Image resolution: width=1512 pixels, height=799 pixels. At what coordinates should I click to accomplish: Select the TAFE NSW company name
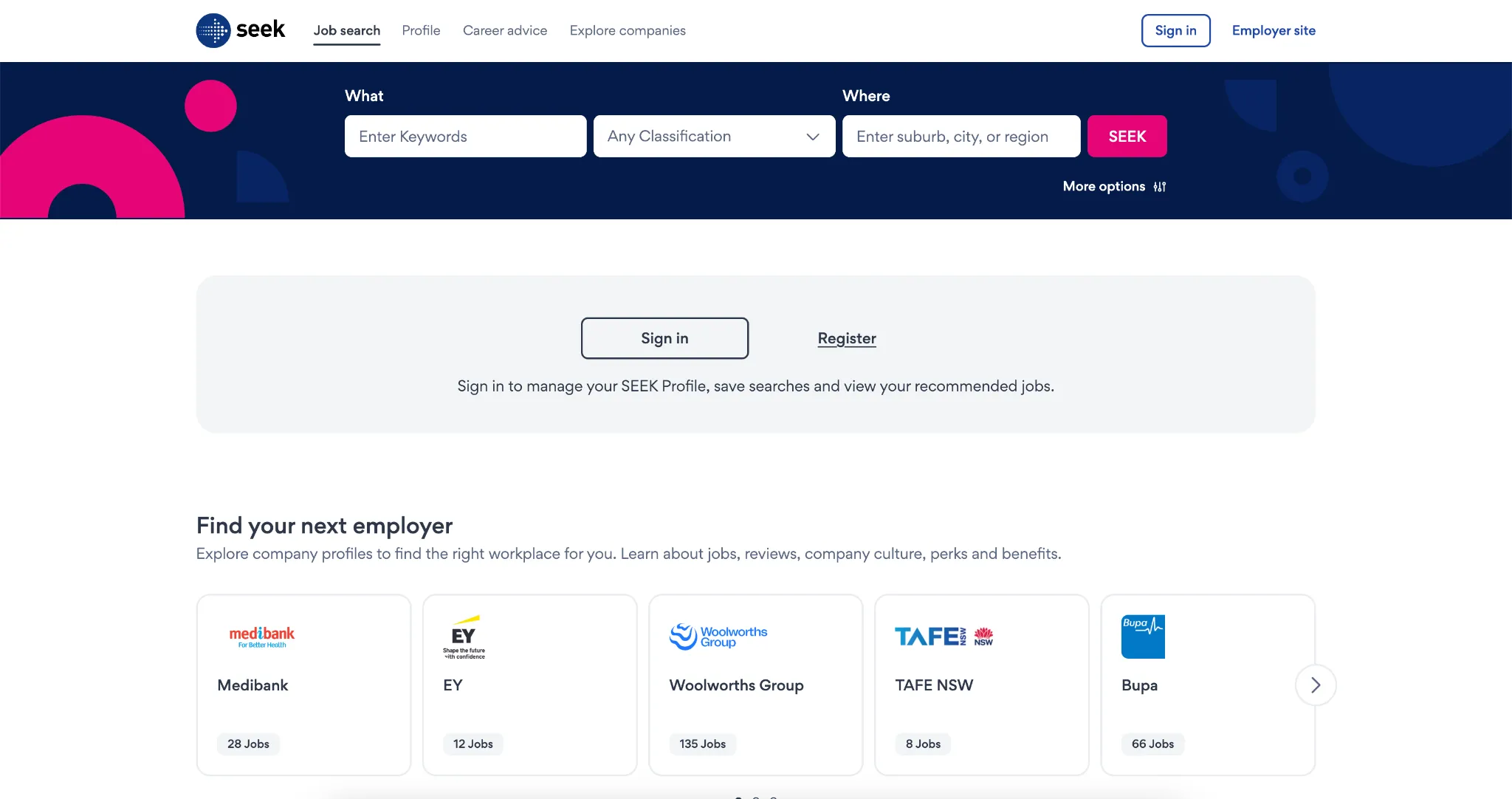pyautogui.click(x=934, y=685)
